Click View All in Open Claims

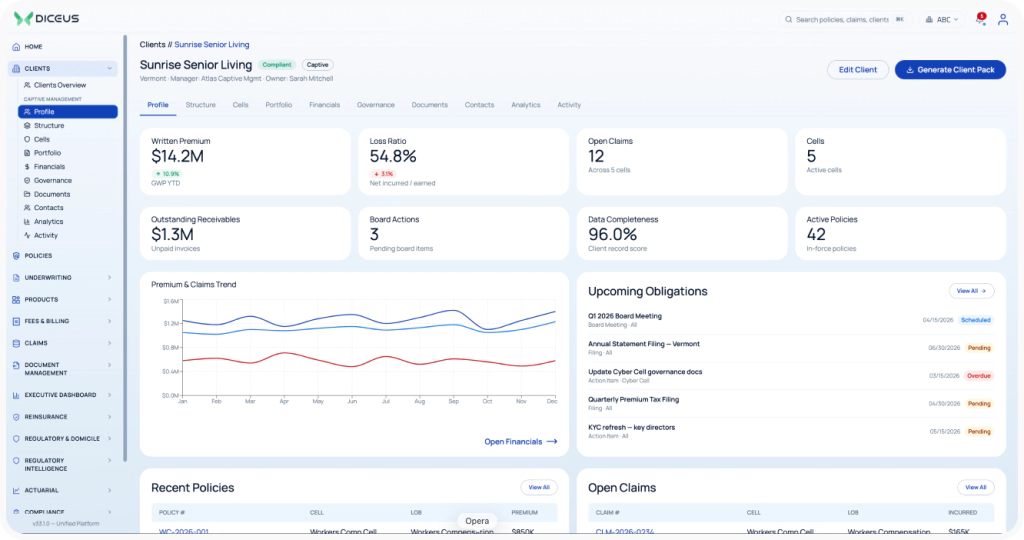976,488
